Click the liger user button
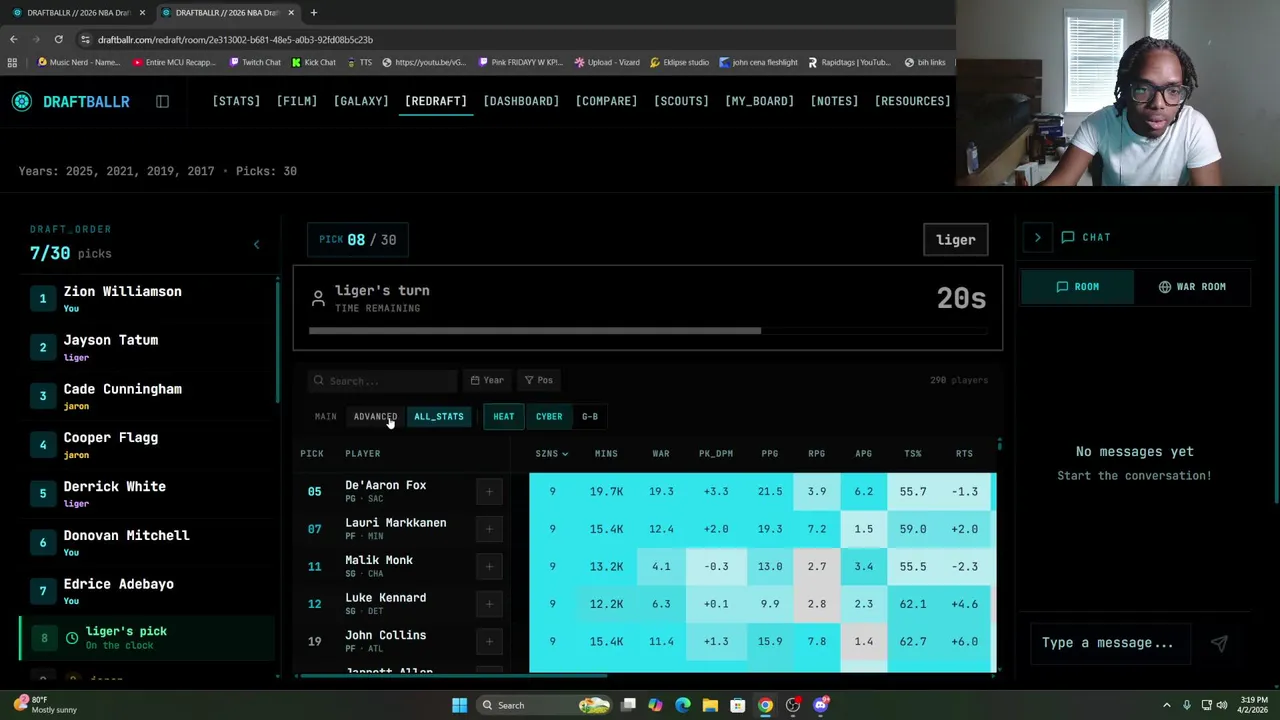 pos(956,240)
